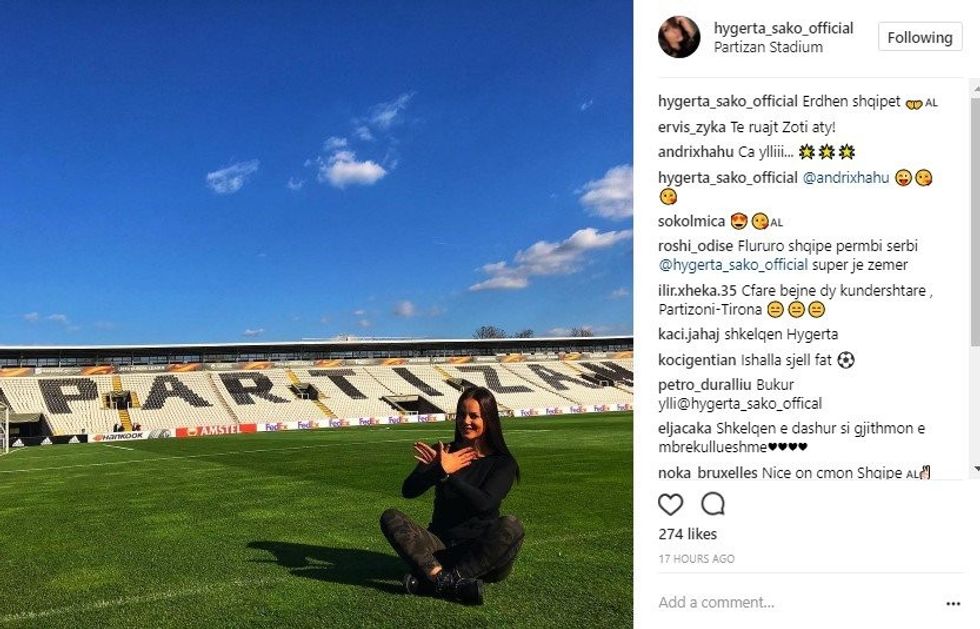Open the 17 HOURS AGO timestamp
The height and width of the screenshot is (629, 980).
click(x=696, y=558)
